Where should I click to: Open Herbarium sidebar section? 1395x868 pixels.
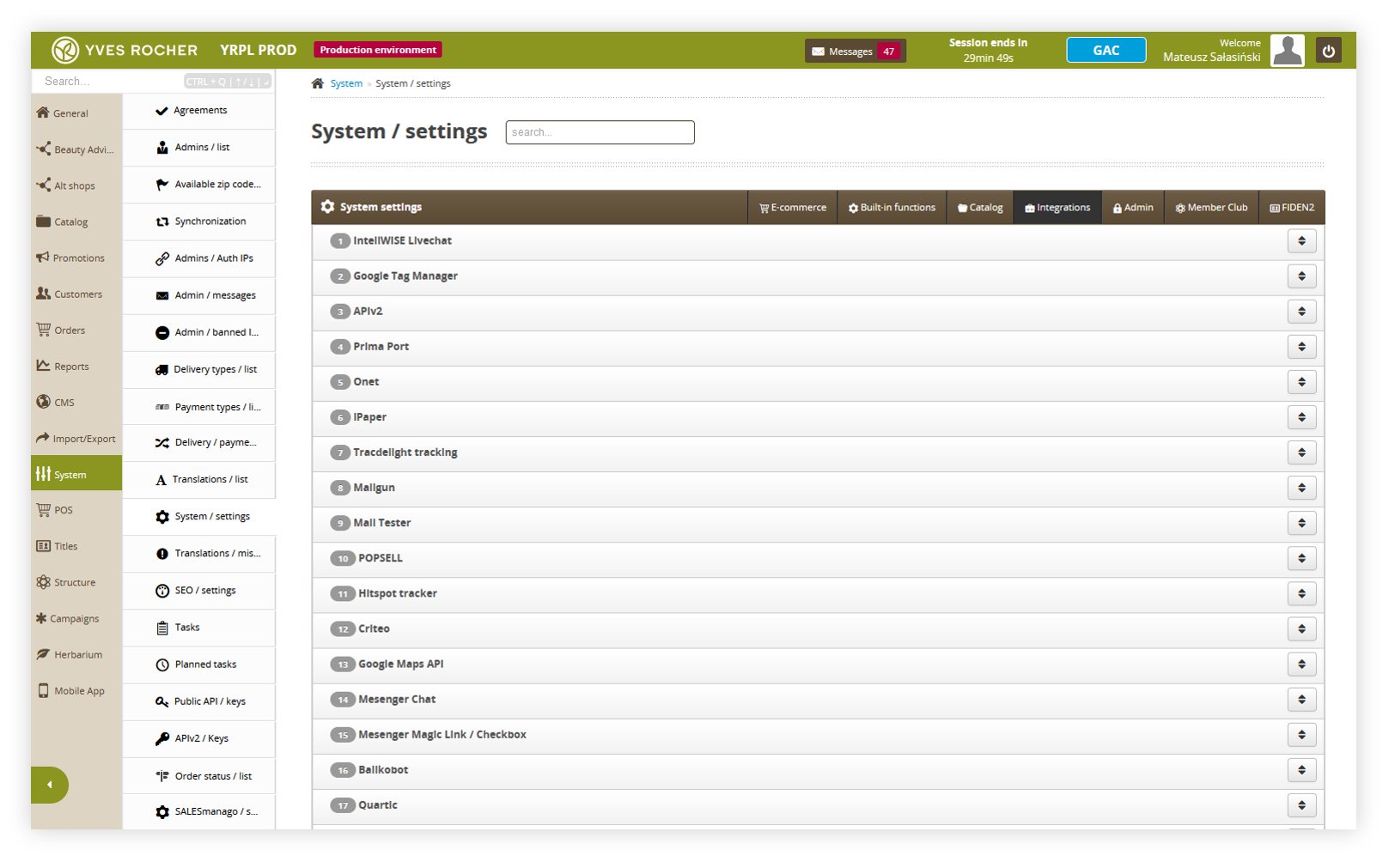[x=76, y=655]
